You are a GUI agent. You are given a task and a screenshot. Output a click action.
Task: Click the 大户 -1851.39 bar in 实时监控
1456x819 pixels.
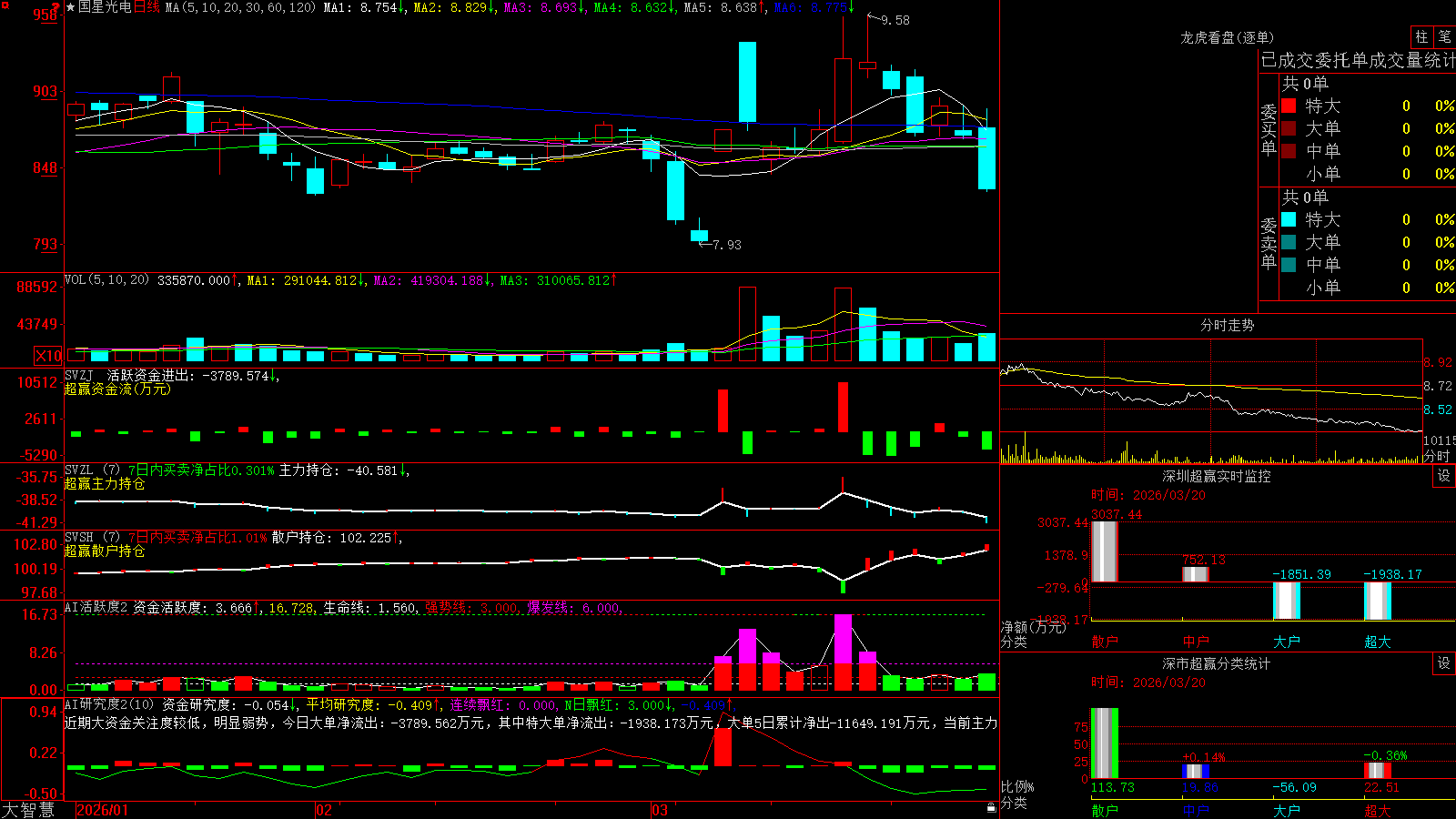tap(1287, 601)
